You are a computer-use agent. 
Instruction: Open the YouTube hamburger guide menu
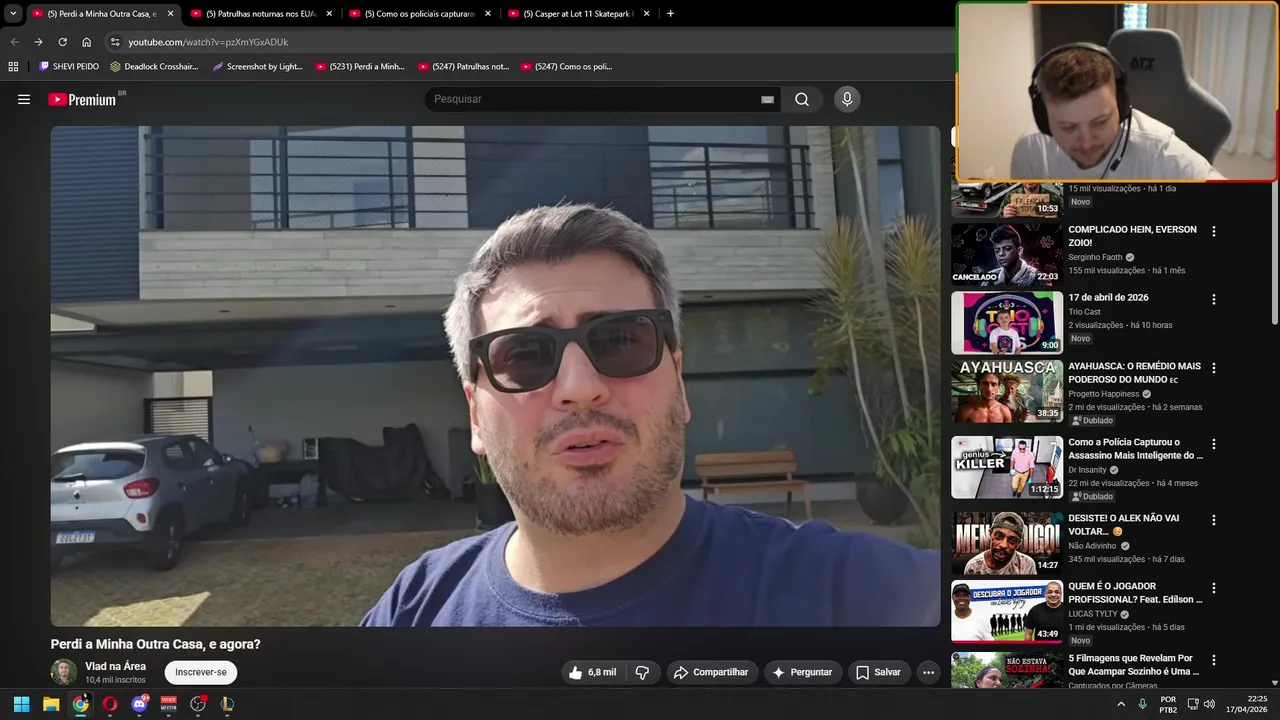click(24, 99)
